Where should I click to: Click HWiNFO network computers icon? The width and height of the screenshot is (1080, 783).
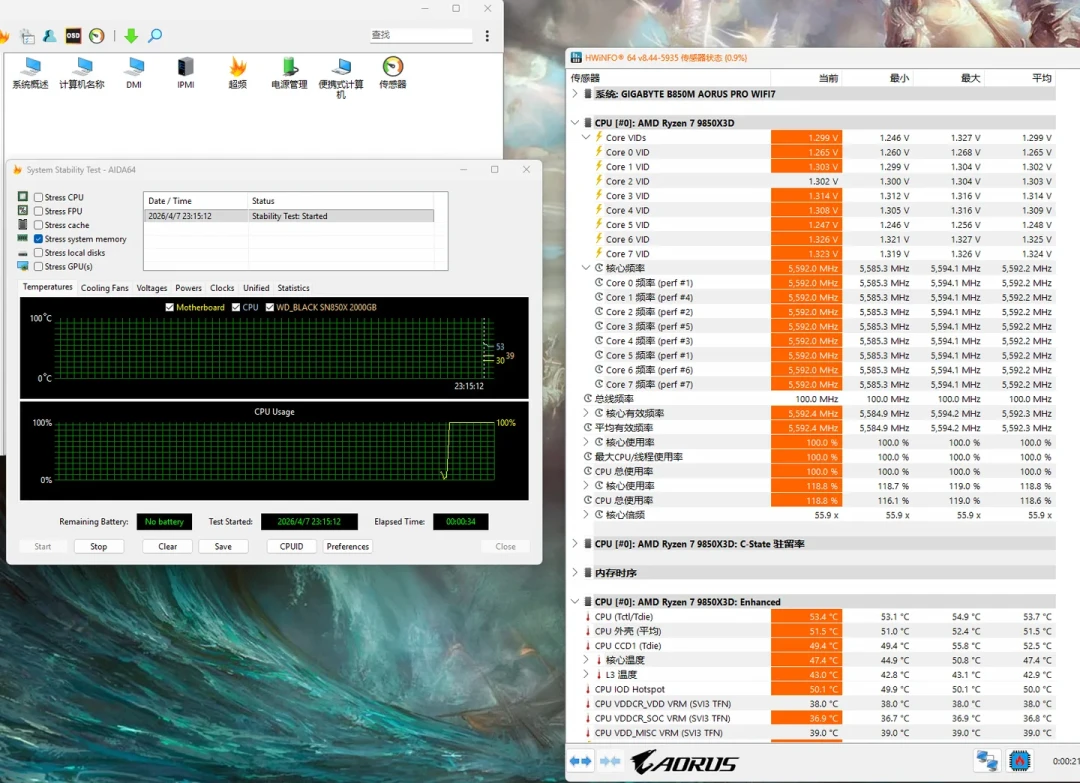click(986, 760)
